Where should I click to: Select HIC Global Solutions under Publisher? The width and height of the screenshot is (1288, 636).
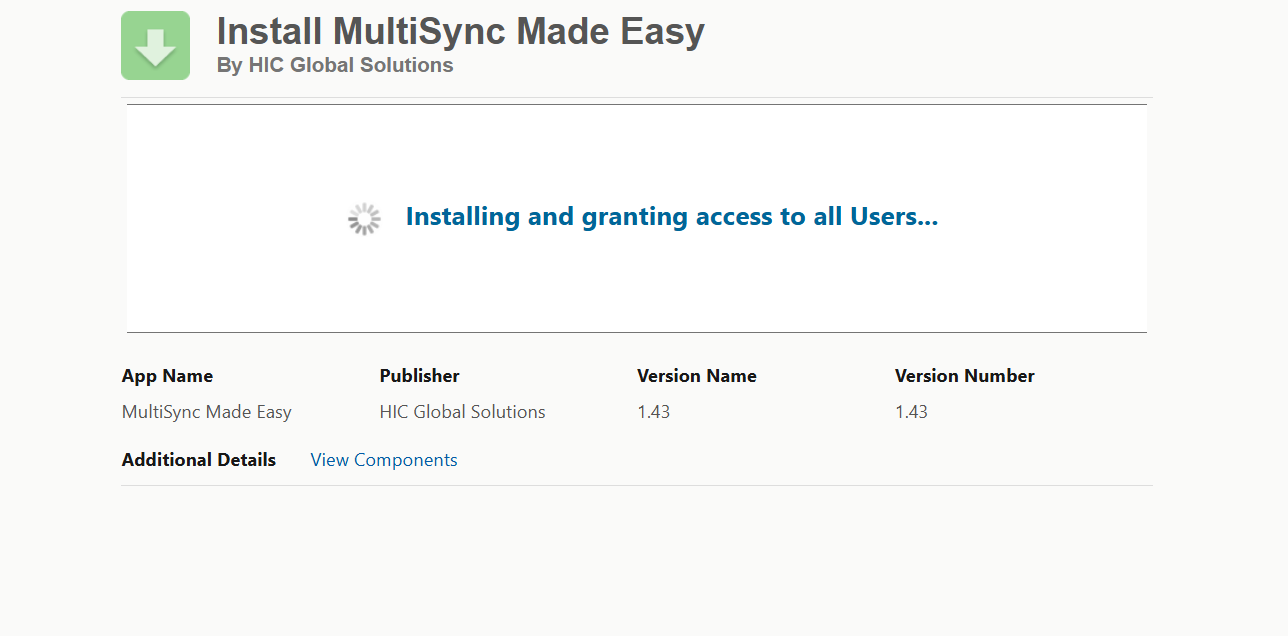(x=462, y=412)
